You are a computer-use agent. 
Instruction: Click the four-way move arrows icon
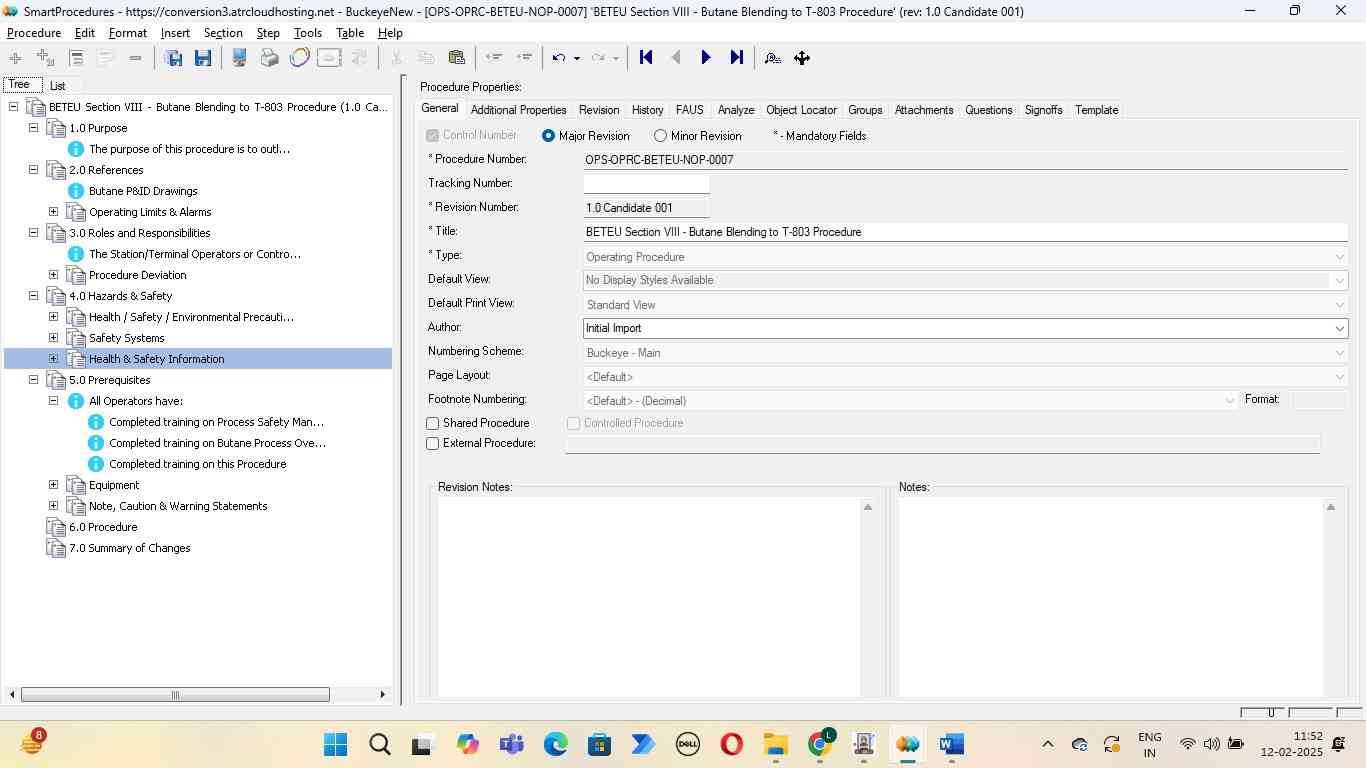[x=802, y=58]
